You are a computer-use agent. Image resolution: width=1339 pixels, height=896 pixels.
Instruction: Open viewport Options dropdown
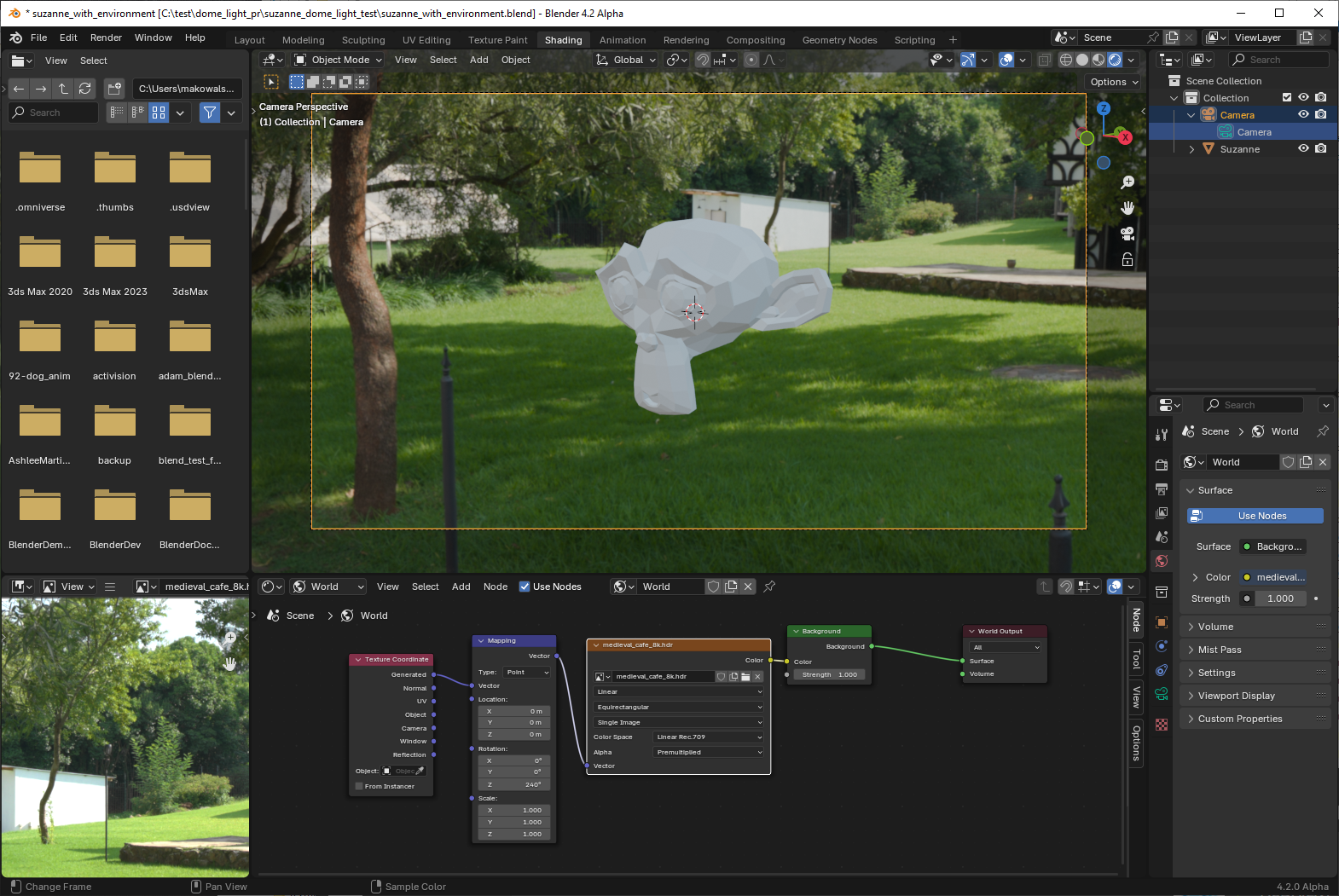[x=1113, y=82]
